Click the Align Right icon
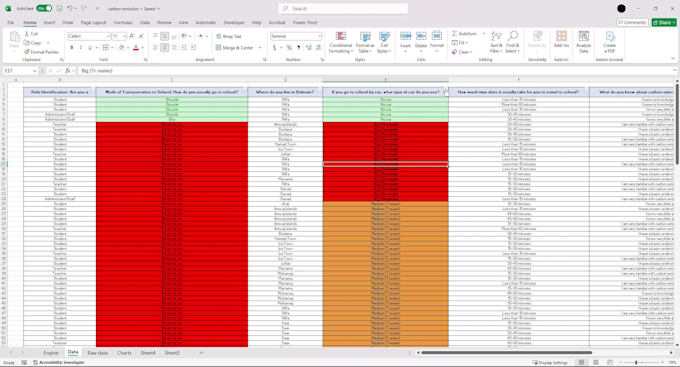Image resolution: width=680 pixels, height=367 pixels. tap(174, 47)
